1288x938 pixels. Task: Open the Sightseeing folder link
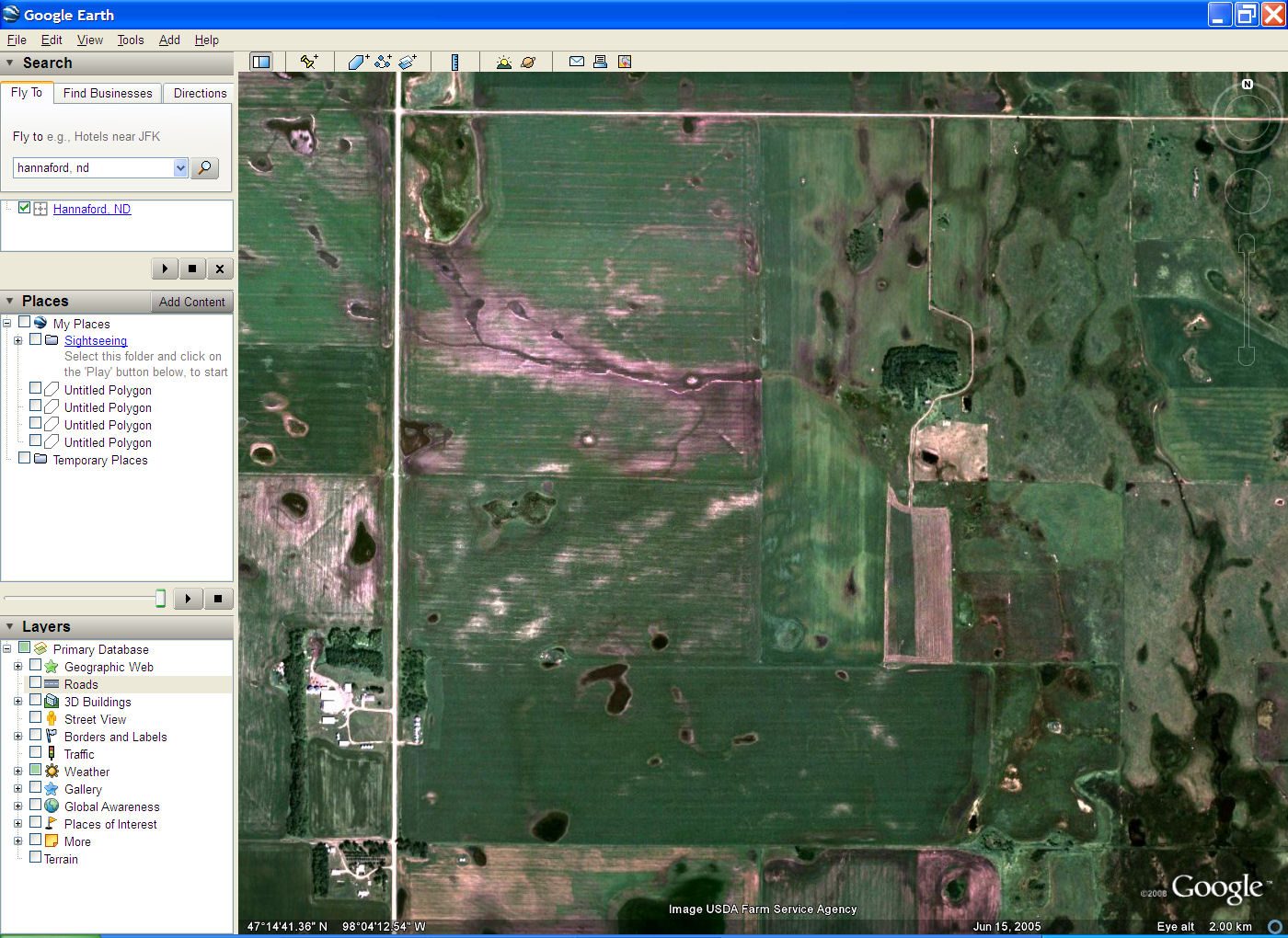(x=96, y=340)
